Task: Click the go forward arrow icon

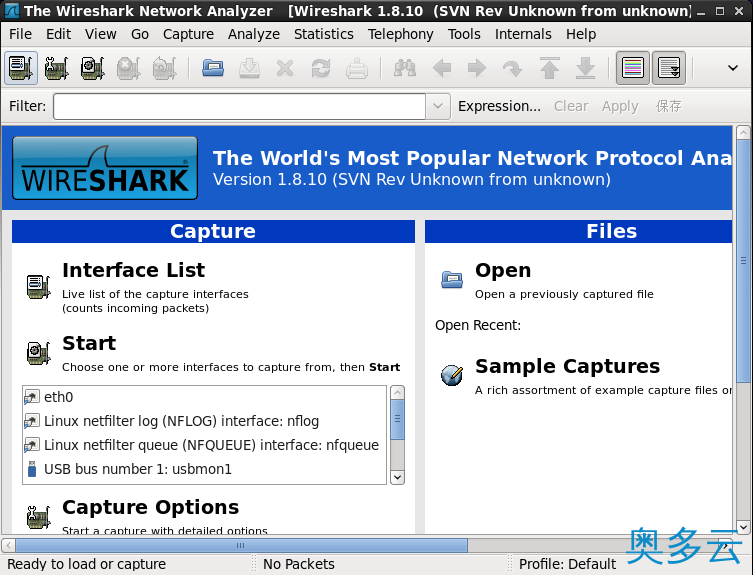Action: [477, 68]
